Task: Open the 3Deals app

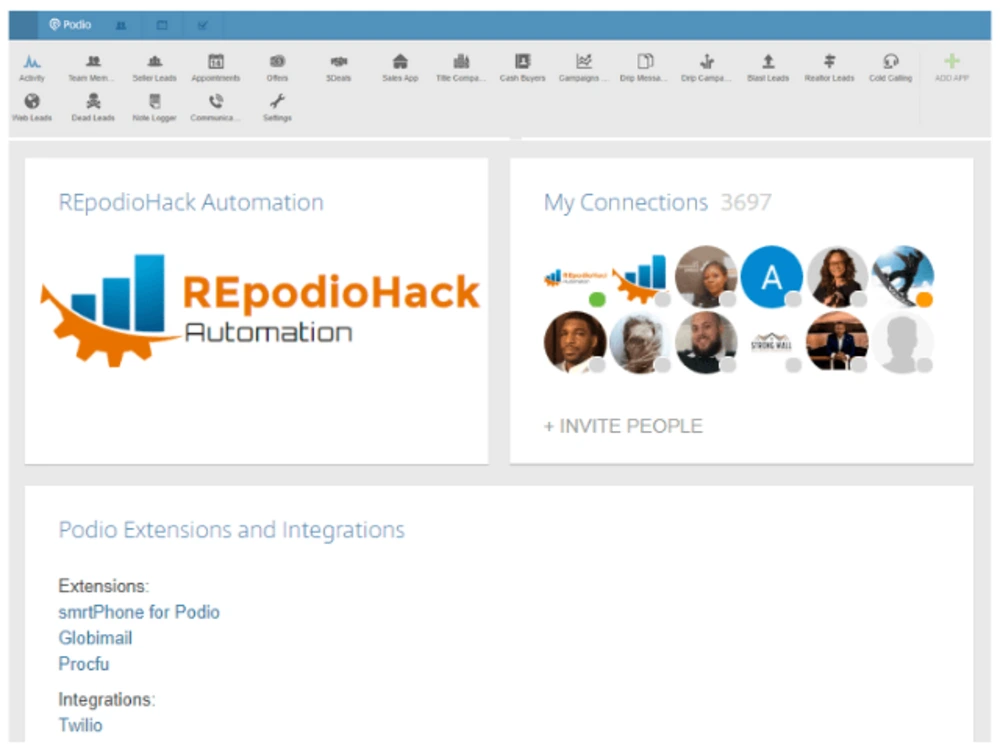Action: [x=339, y=68]
